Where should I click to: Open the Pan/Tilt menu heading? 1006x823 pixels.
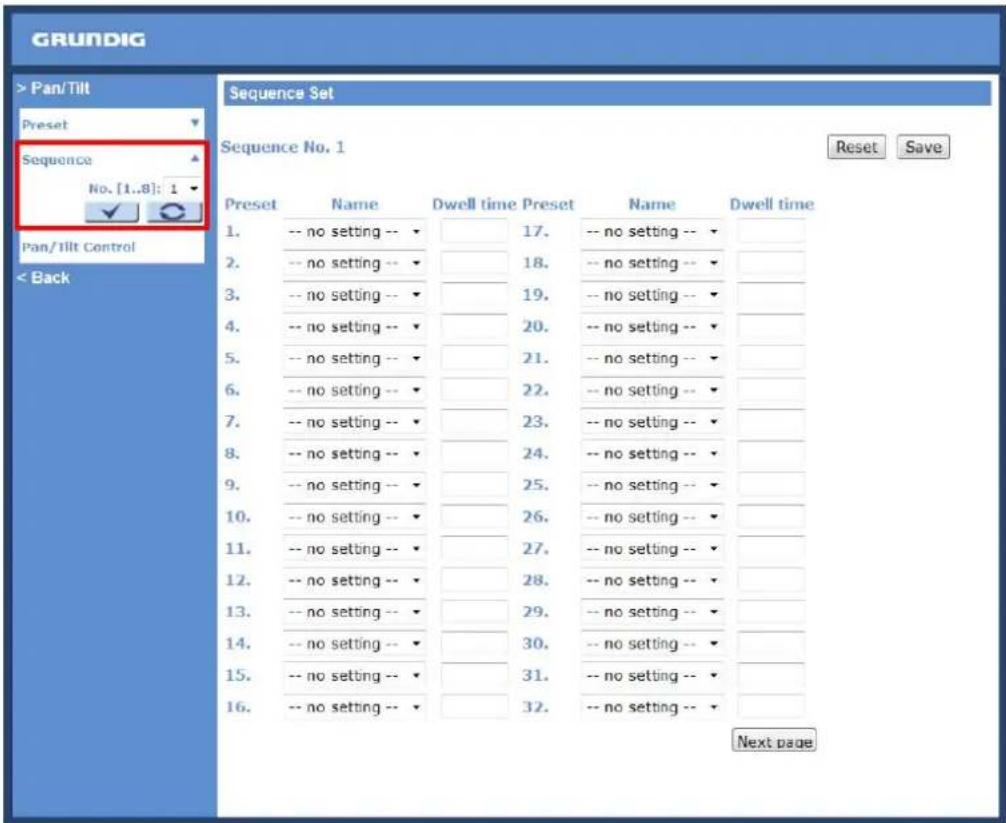pos(54,88)
